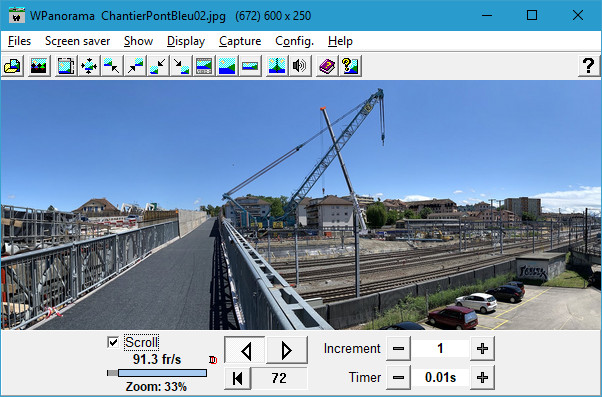Click the Zoom: 33% text

point(156,387)
